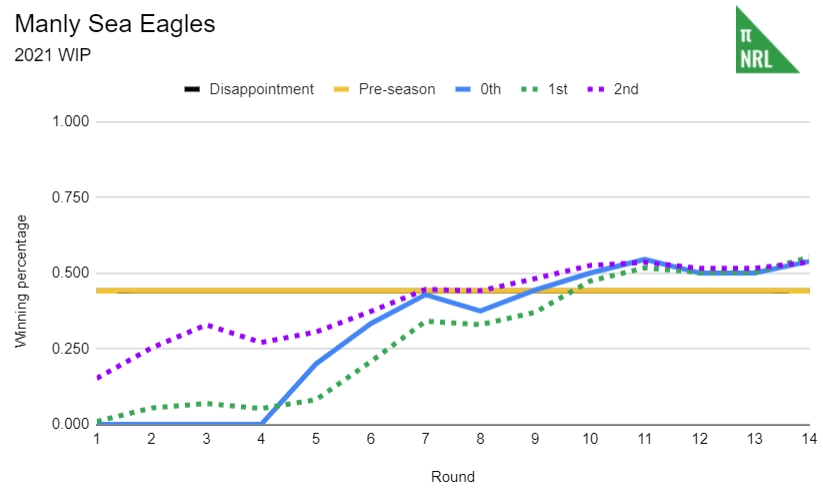
Task: Click the 1st legend green dotted swatch
Action: point(530,89)
